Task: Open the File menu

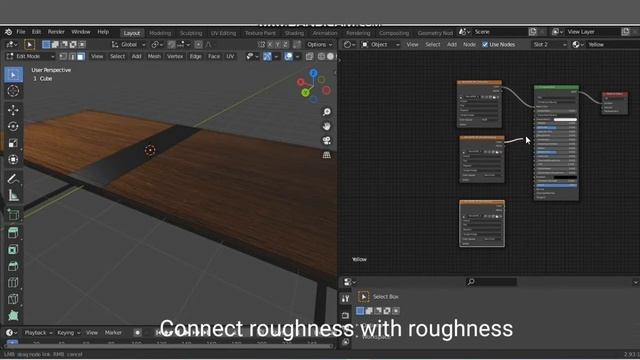Action: click(21, 32)
